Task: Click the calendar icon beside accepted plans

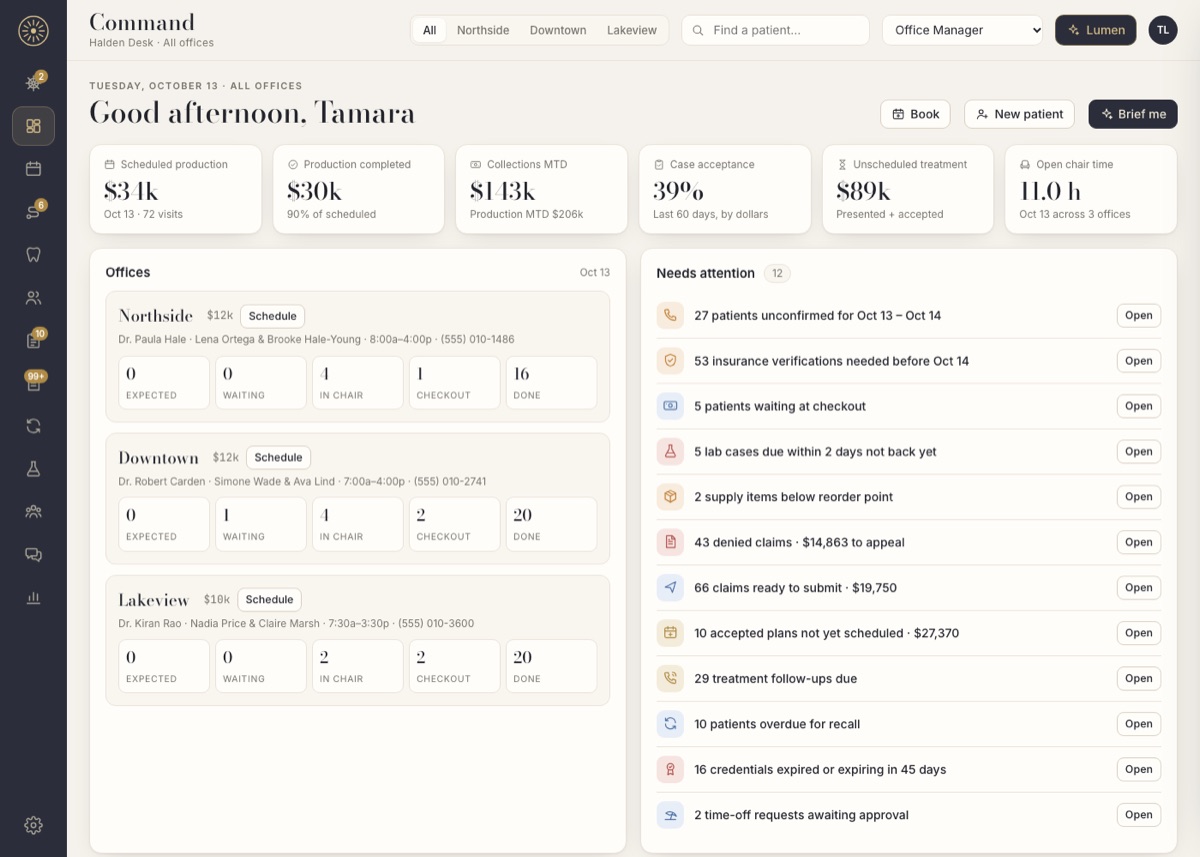Action: (670, 633)
